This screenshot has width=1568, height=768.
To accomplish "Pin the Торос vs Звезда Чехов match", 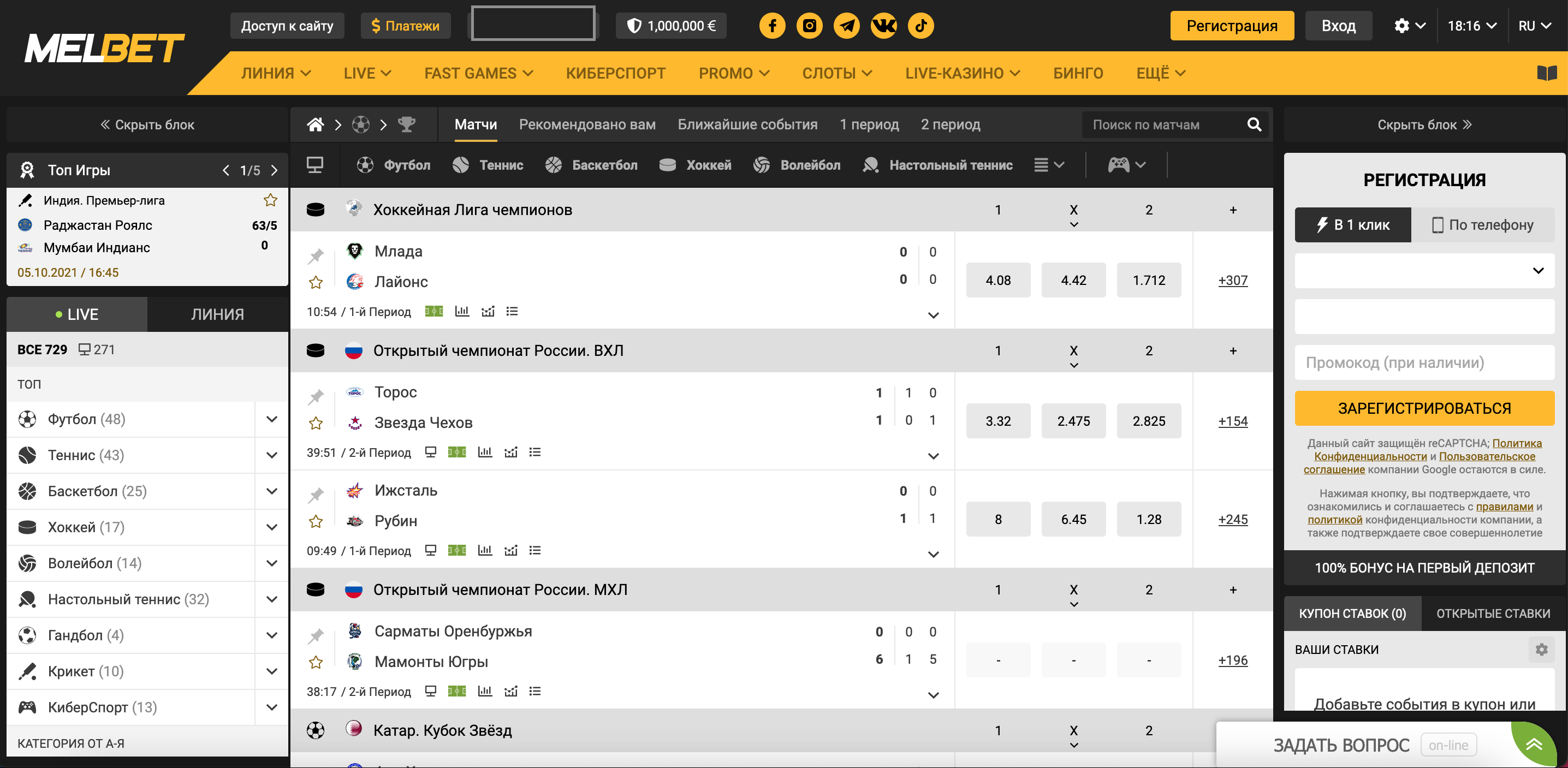I will click(316, 397).
